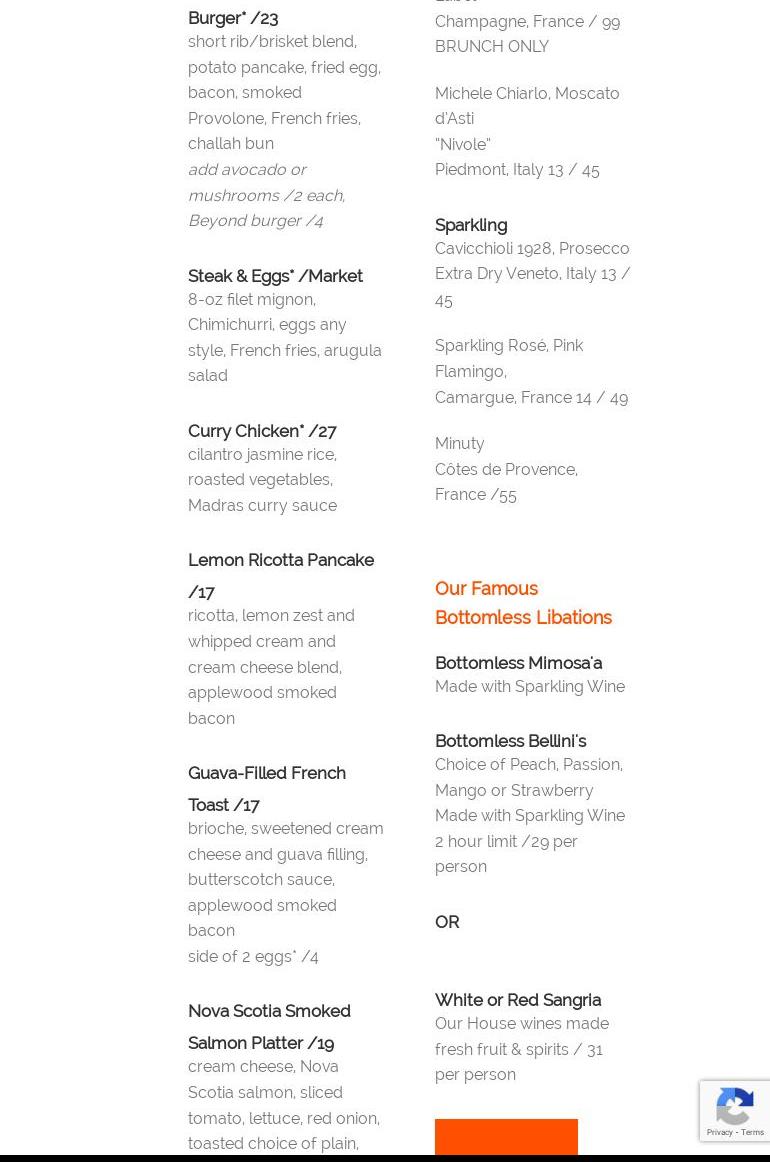Screen dimensions: 770x1162
Task: Click the Michele Chiarlo Moscato d'Asti entry
Action: pos(527,131)
